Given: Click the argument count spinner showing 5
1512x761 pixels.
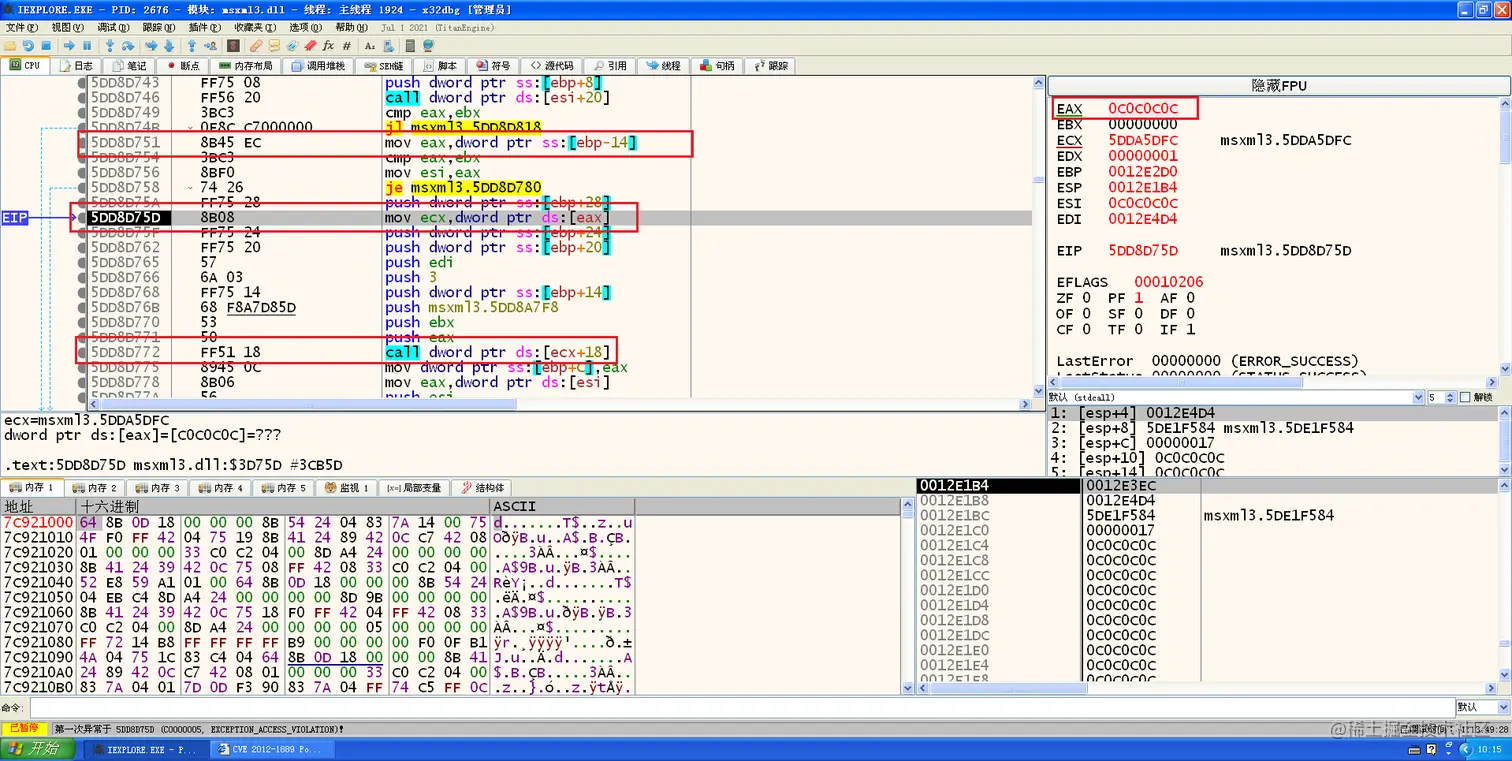Looking at the screenshot, I should [x=1443, y=397].
